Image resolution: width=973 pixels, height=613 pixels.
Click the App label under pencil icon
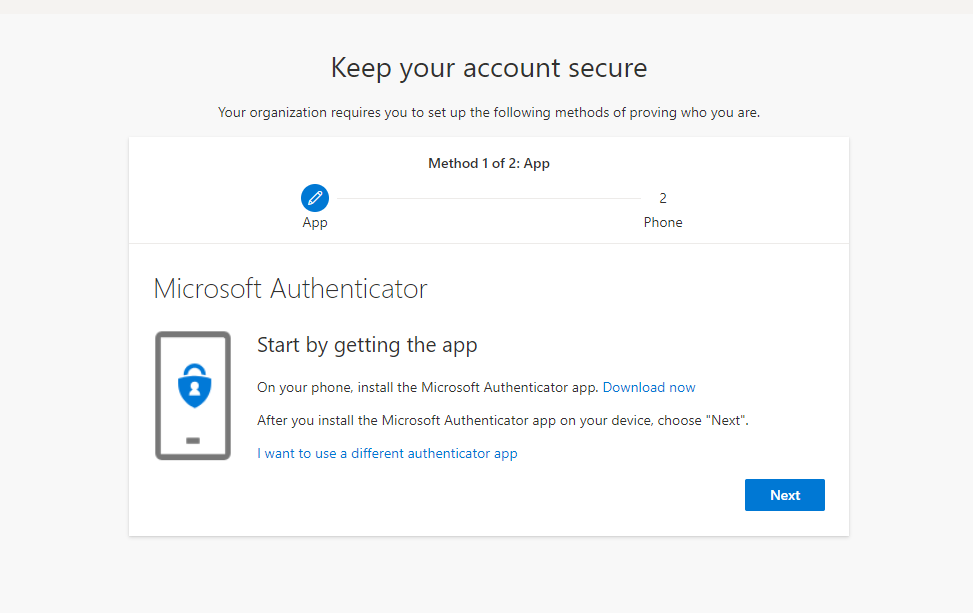tap(315, 222)
